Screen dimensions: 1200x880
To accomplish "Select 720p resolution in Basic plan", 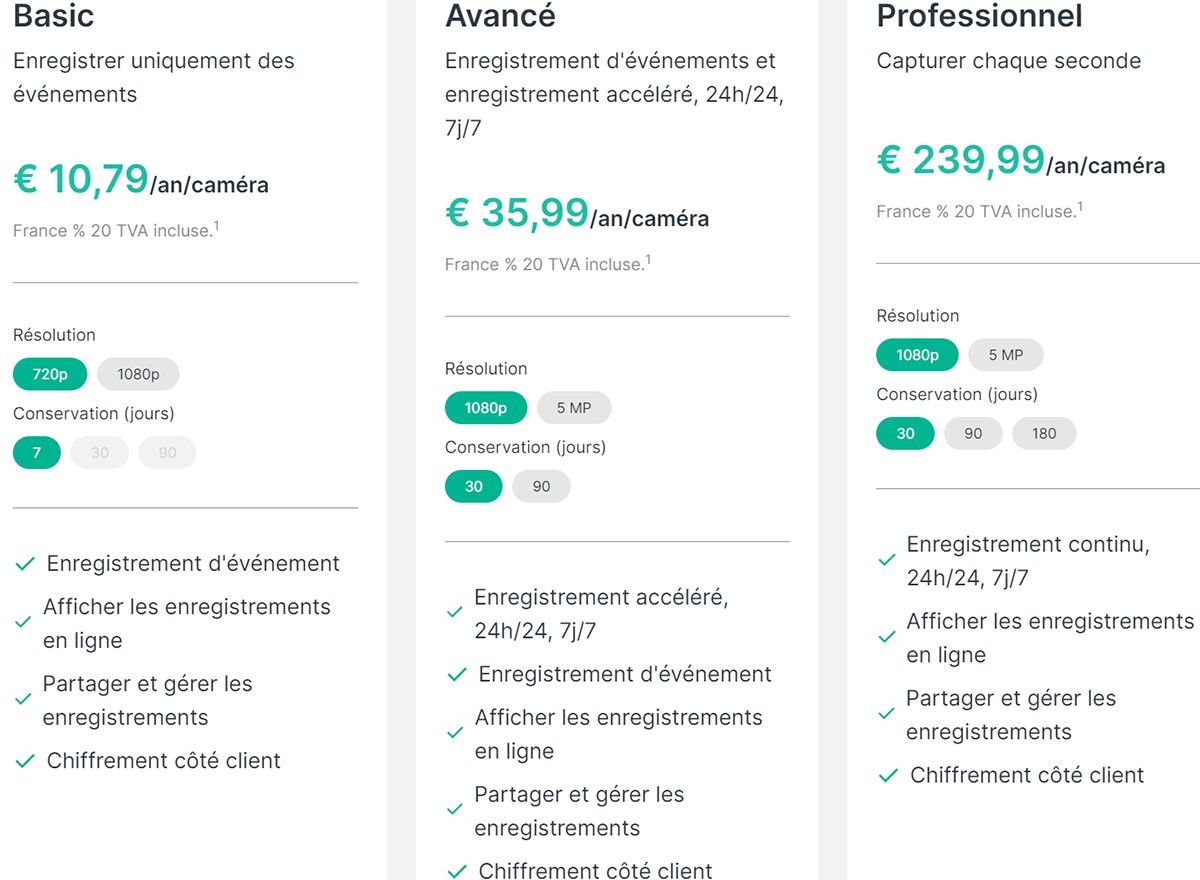I will [x=50, y=375].
